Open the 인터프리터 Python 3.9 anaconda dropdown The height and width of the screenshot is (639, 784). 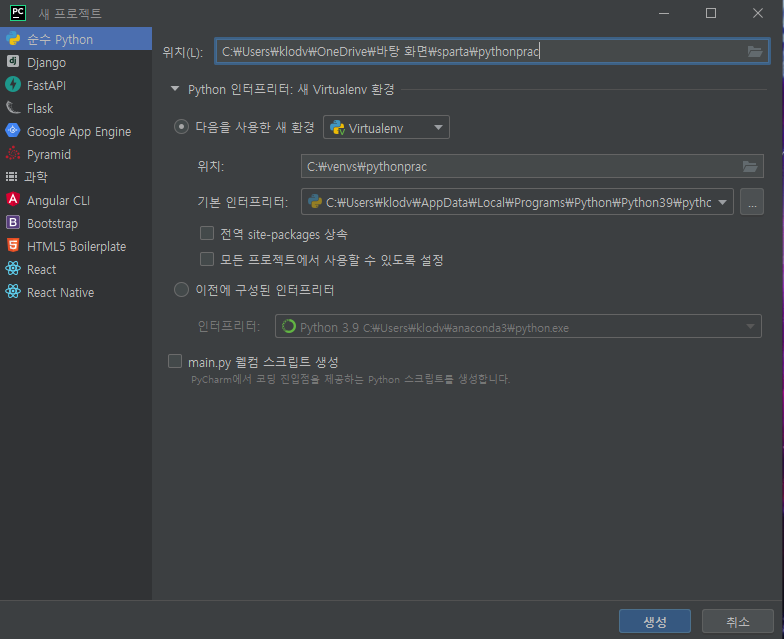(x=518, y=326)
